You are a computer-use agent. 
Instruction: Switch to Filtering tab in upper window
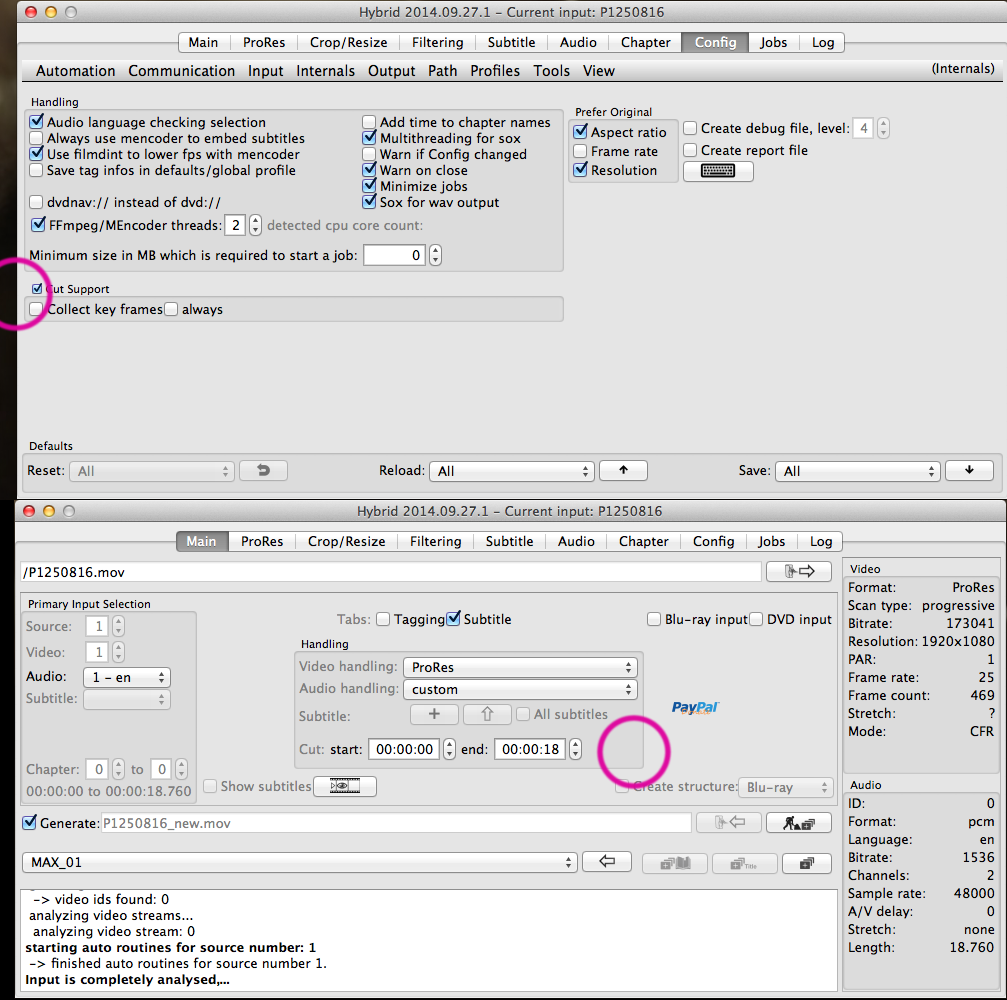pyautogui.click(x=437, y=42)
